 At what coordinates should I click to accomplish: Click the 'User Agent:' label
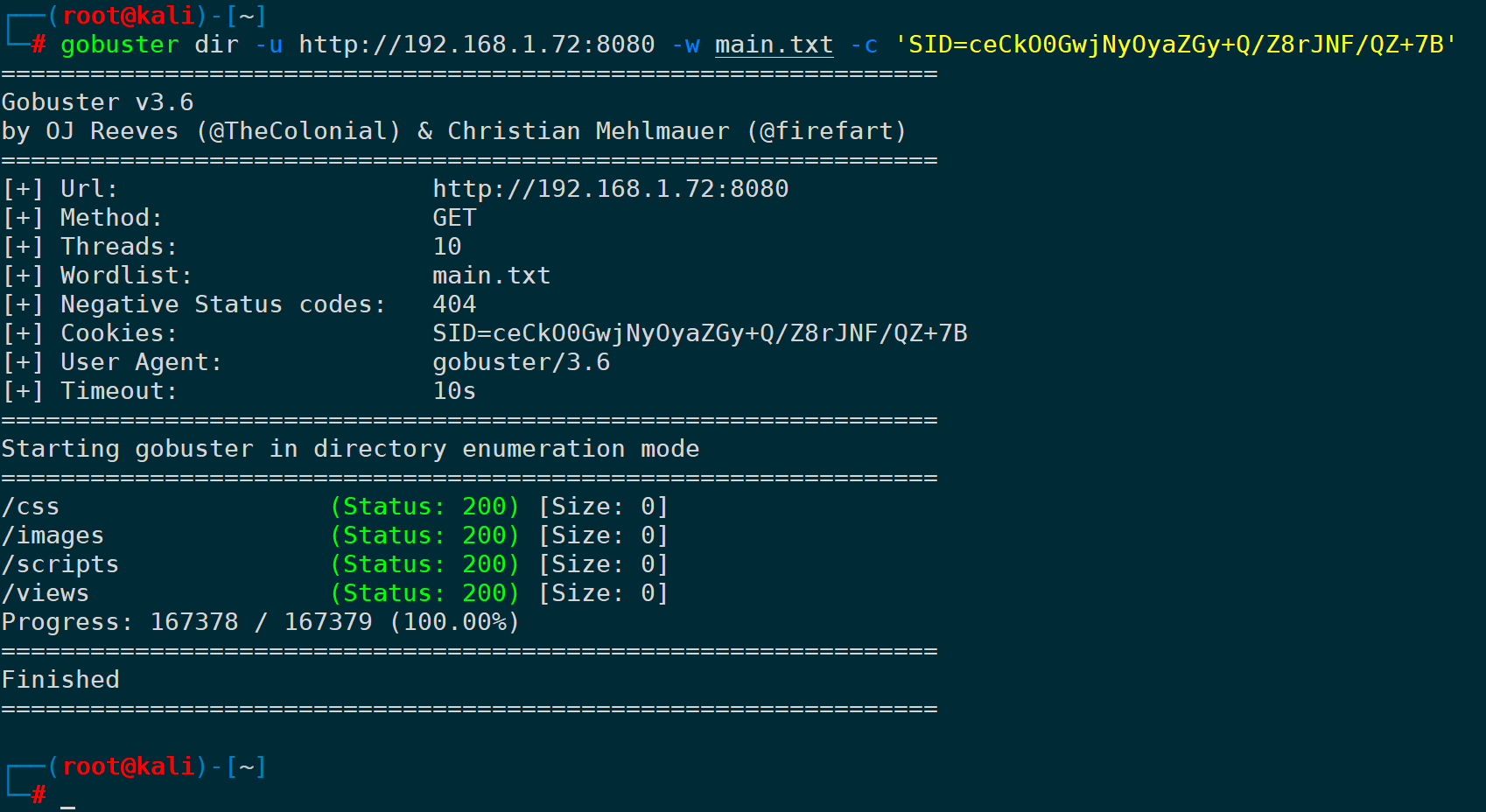141,362
